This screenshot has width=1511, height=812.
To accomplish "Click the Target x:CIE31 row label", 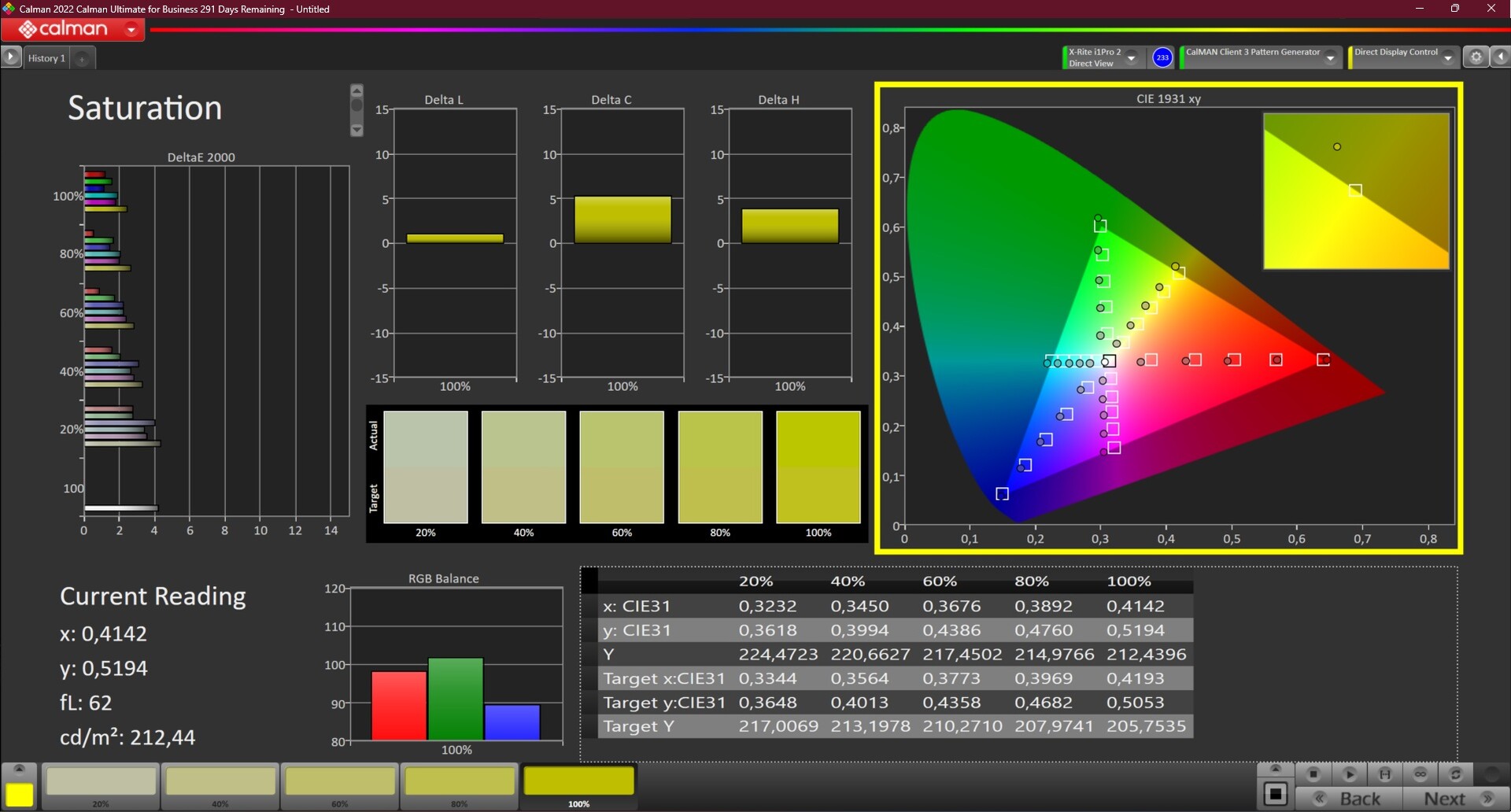I will [663, 678].
